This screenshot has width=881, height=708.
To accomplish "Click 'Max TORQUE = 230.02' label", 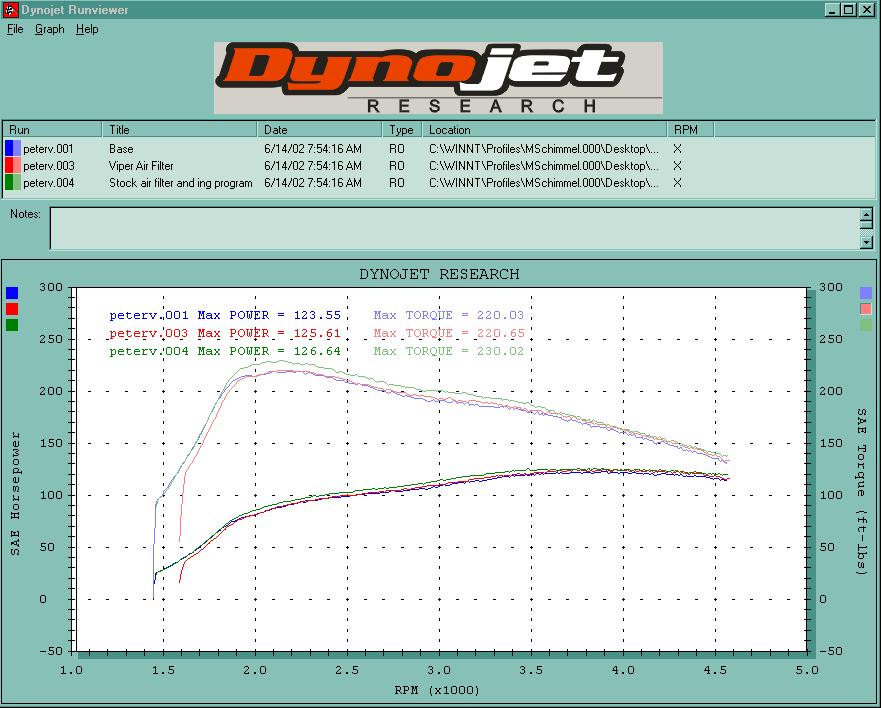I will tap(448, 351).
